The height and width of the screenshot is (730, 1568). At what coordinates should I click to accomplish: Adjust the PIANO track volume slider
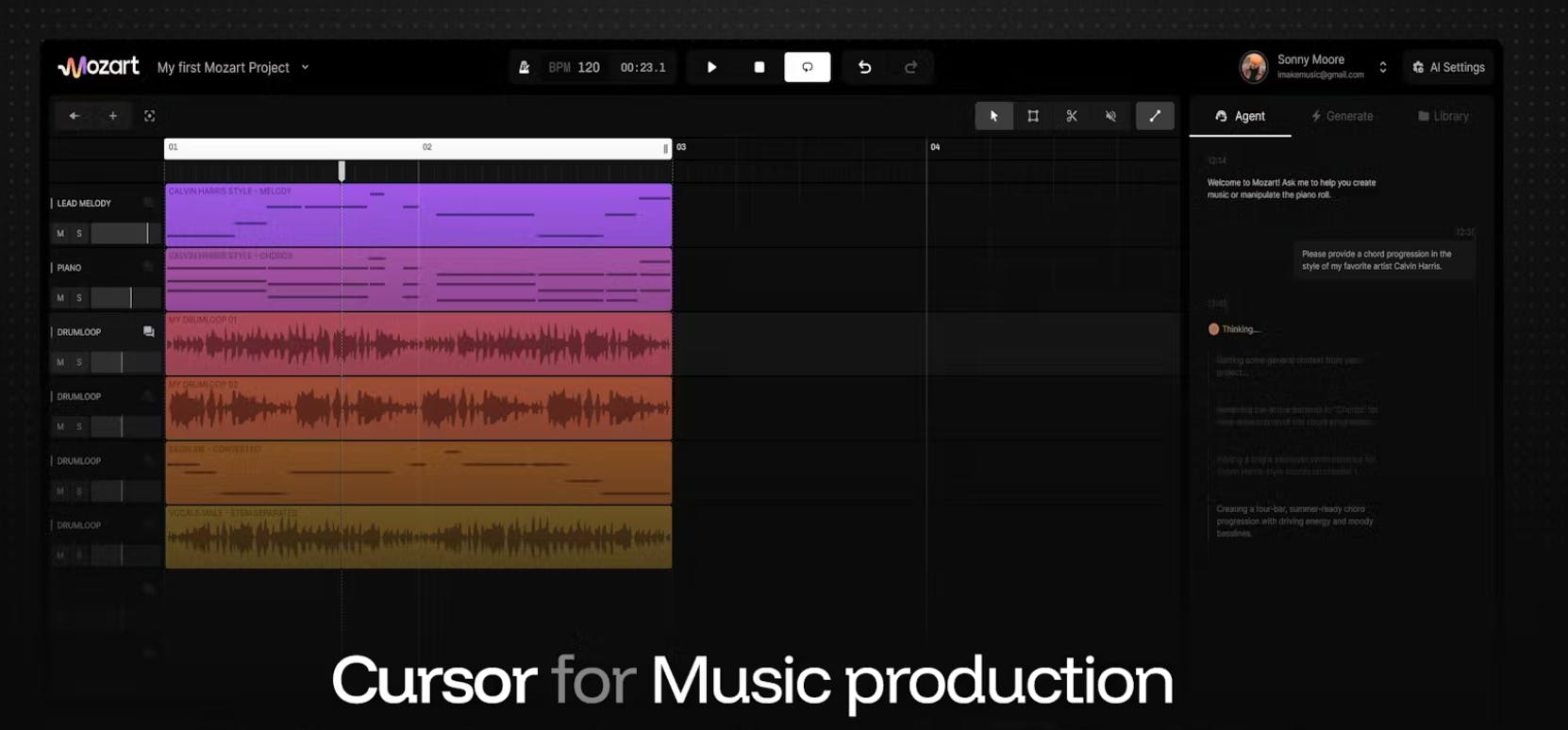pyautogui.click(x=125, y=298)
